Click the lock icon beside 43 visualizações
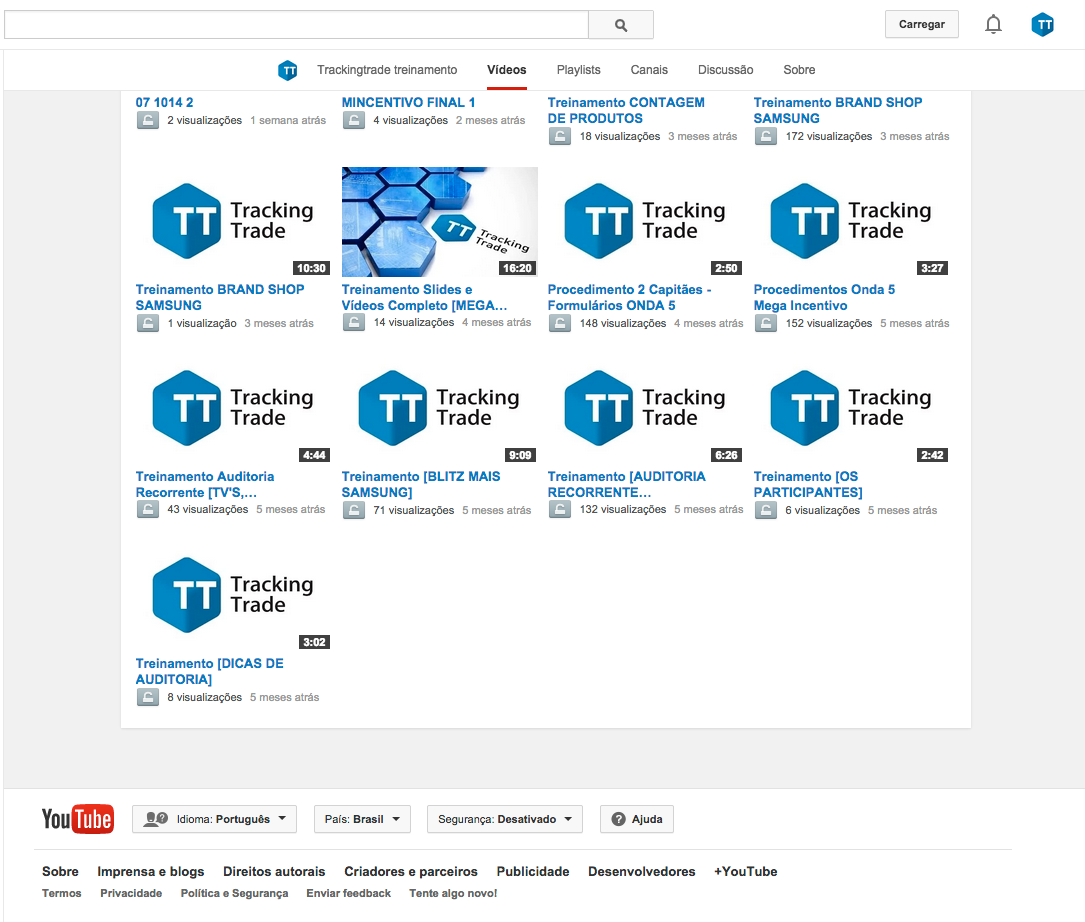Viewport: 1085px width, 922px height. [x=147, y=509]
